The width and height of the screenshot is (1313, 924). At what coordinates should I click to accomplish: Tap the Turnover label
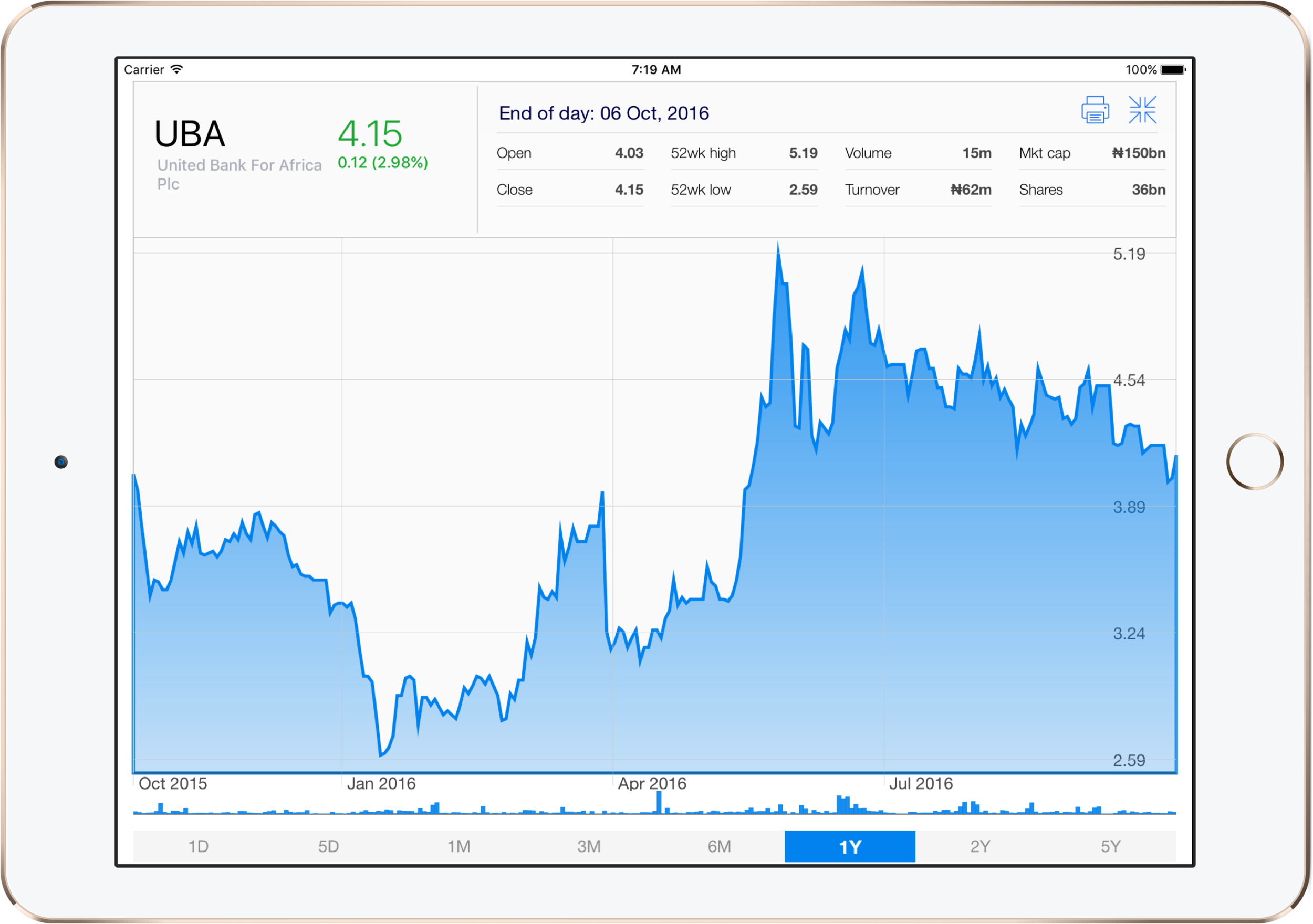point(872,190)
